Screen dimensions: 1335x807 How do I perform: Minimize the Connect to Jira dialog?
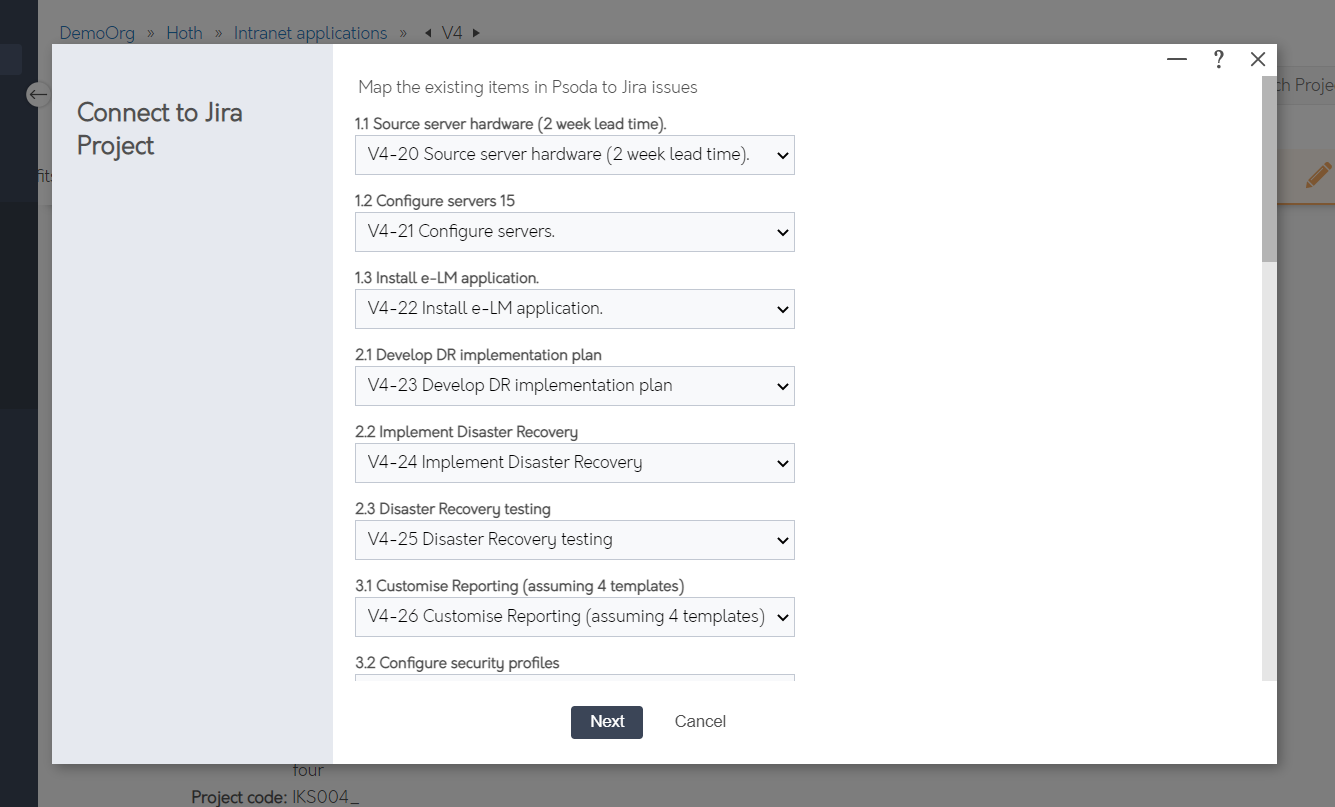pos(1177,59)
